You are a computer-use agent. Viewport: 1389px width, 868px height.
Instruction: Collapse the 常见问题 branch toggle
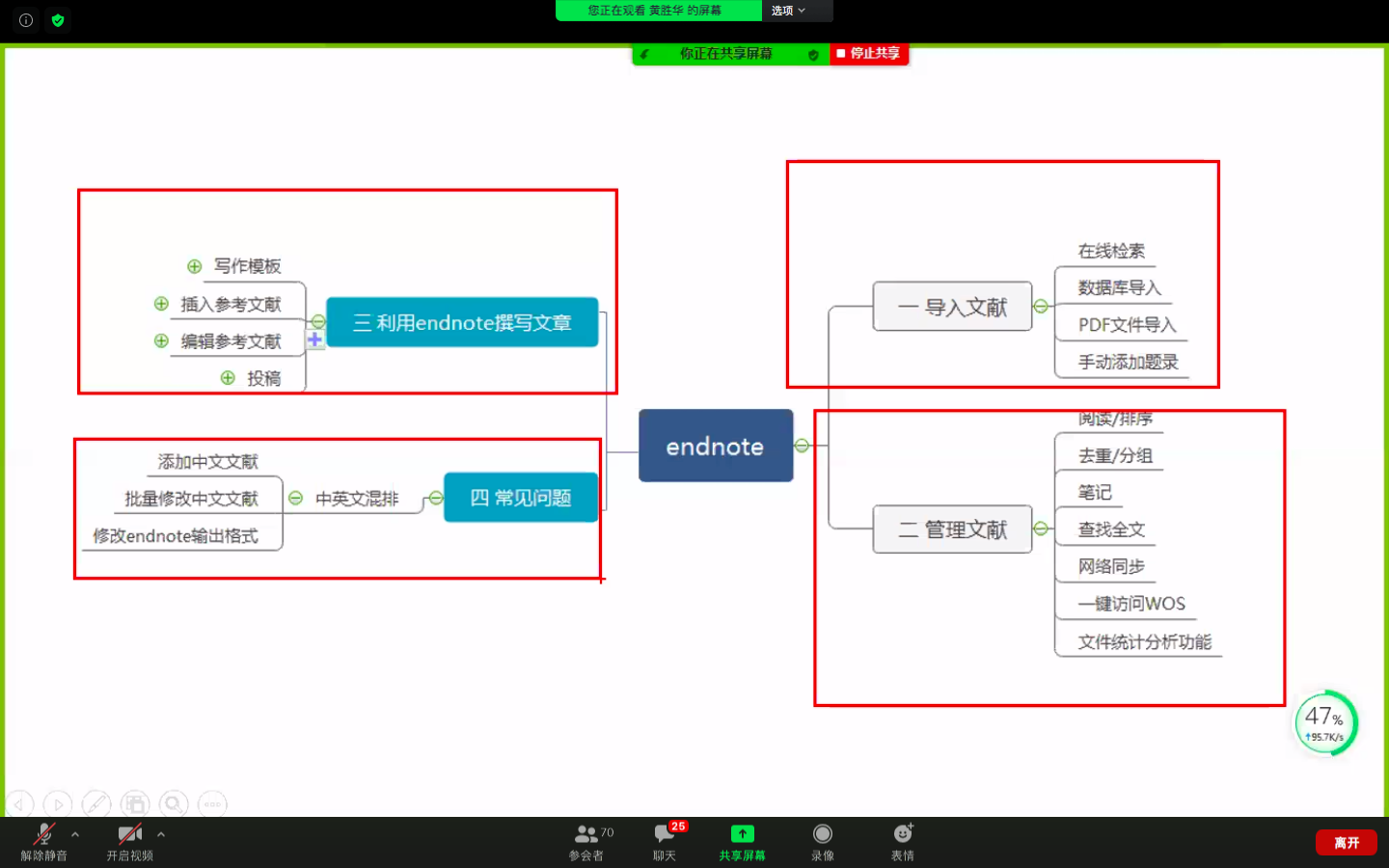point(436,498)
